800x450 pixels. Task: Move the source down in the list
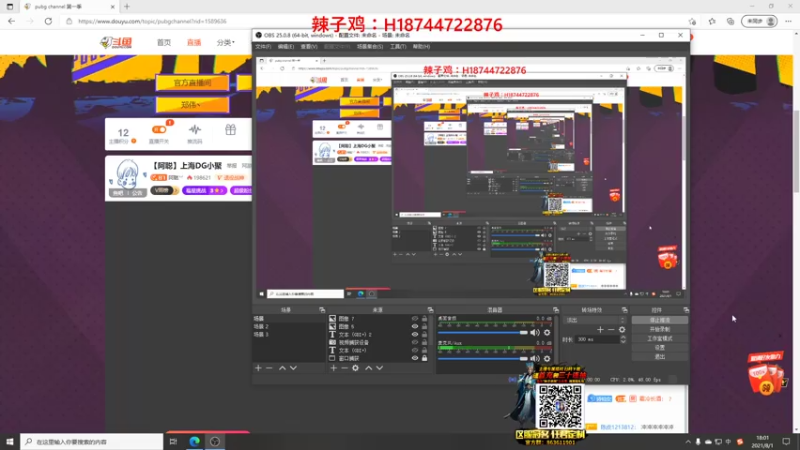pos(380,368)
